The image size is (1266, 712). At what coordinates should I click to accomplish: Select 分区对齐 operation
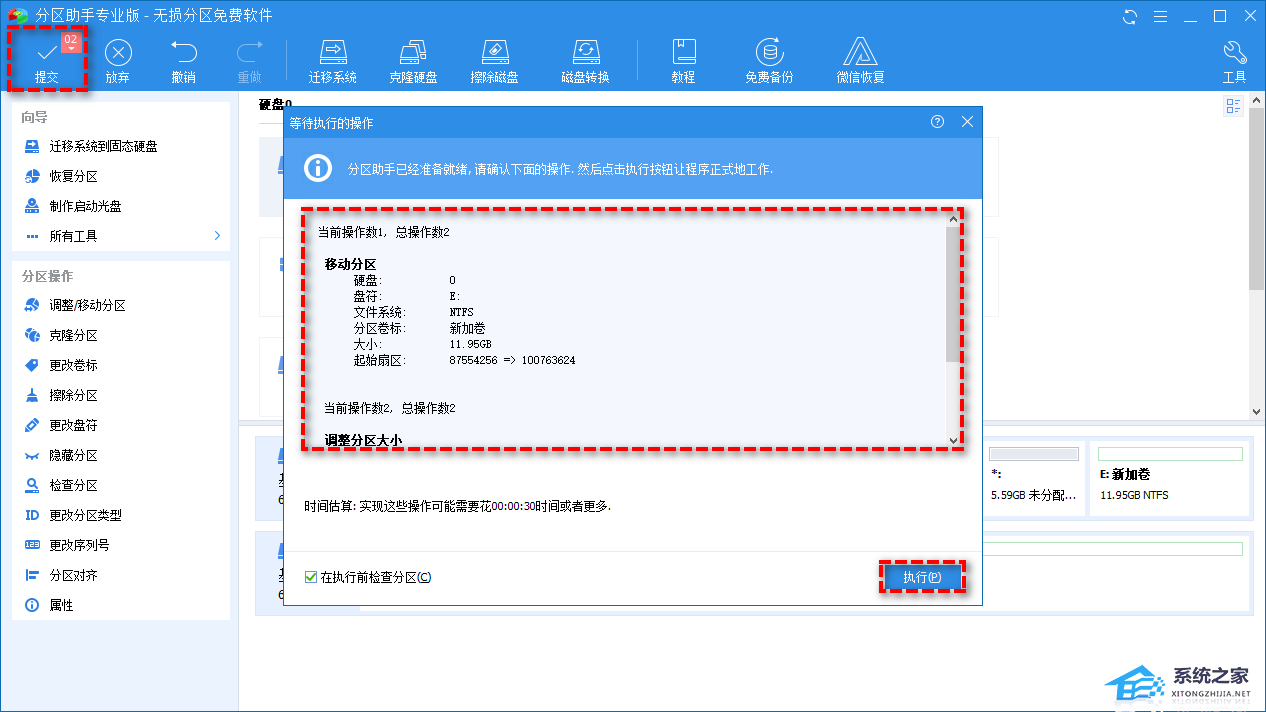click(x=120, y=575)
